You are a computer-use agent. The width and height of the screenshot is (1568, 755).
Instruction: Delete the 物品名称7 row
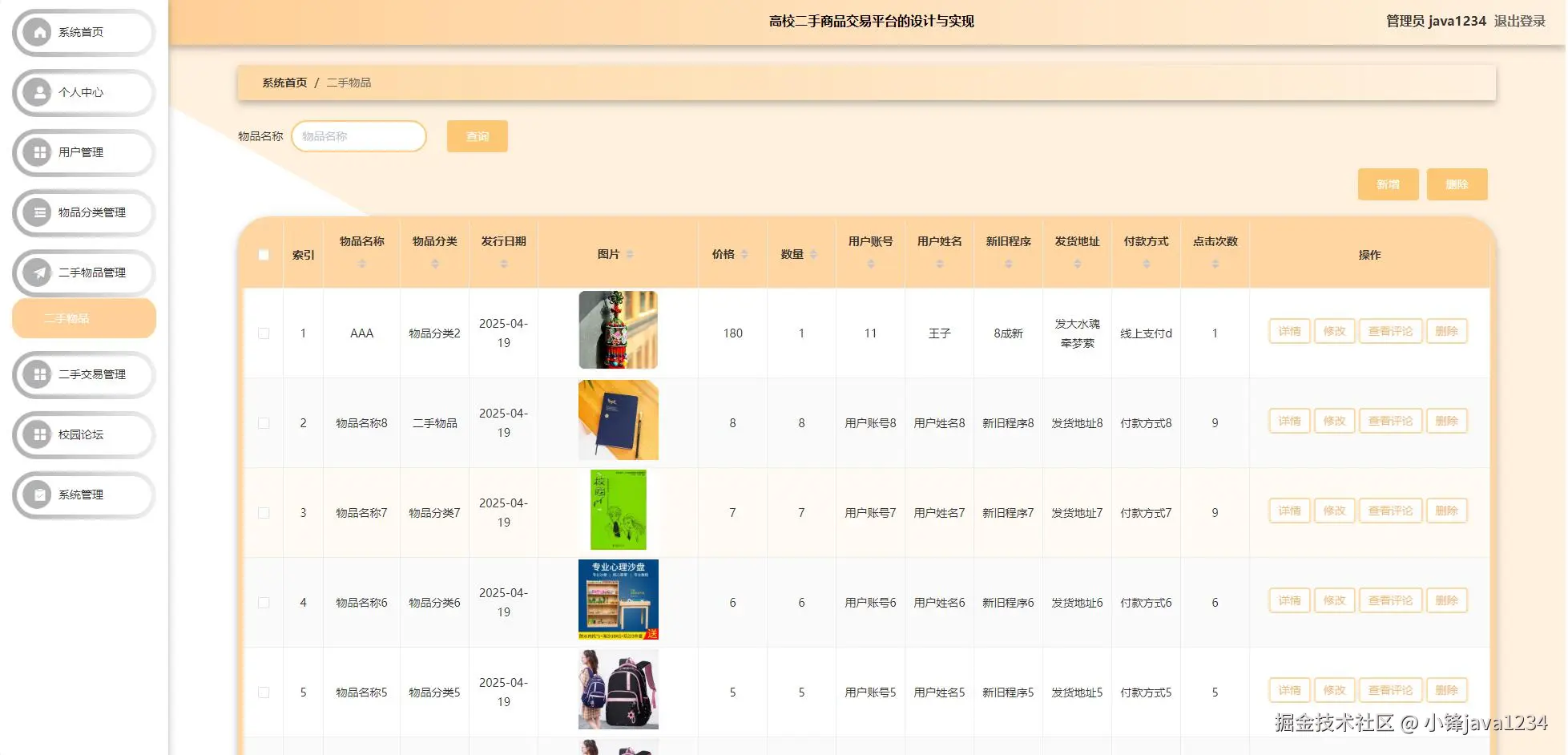[1446, 511]
